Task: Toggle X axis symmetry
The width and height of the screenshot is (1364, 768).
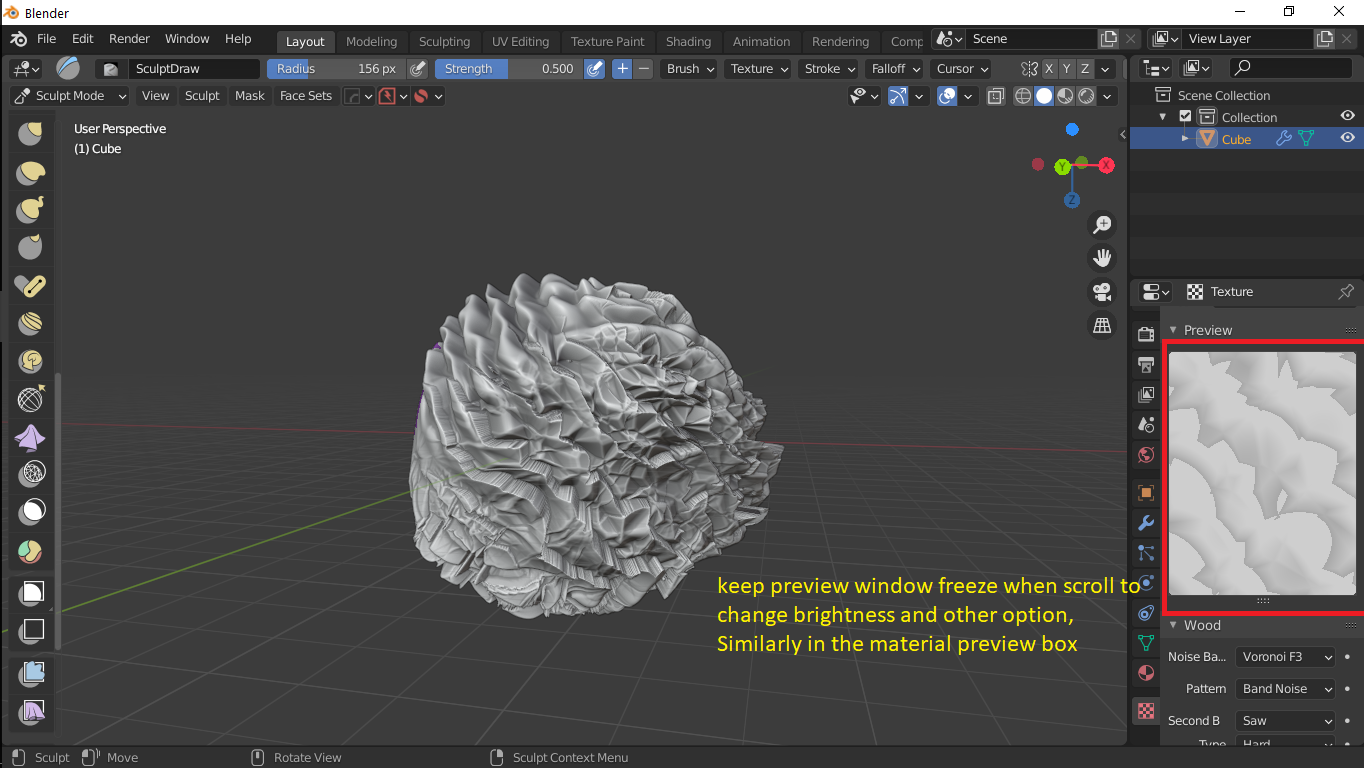Action: pos(1049,69)
